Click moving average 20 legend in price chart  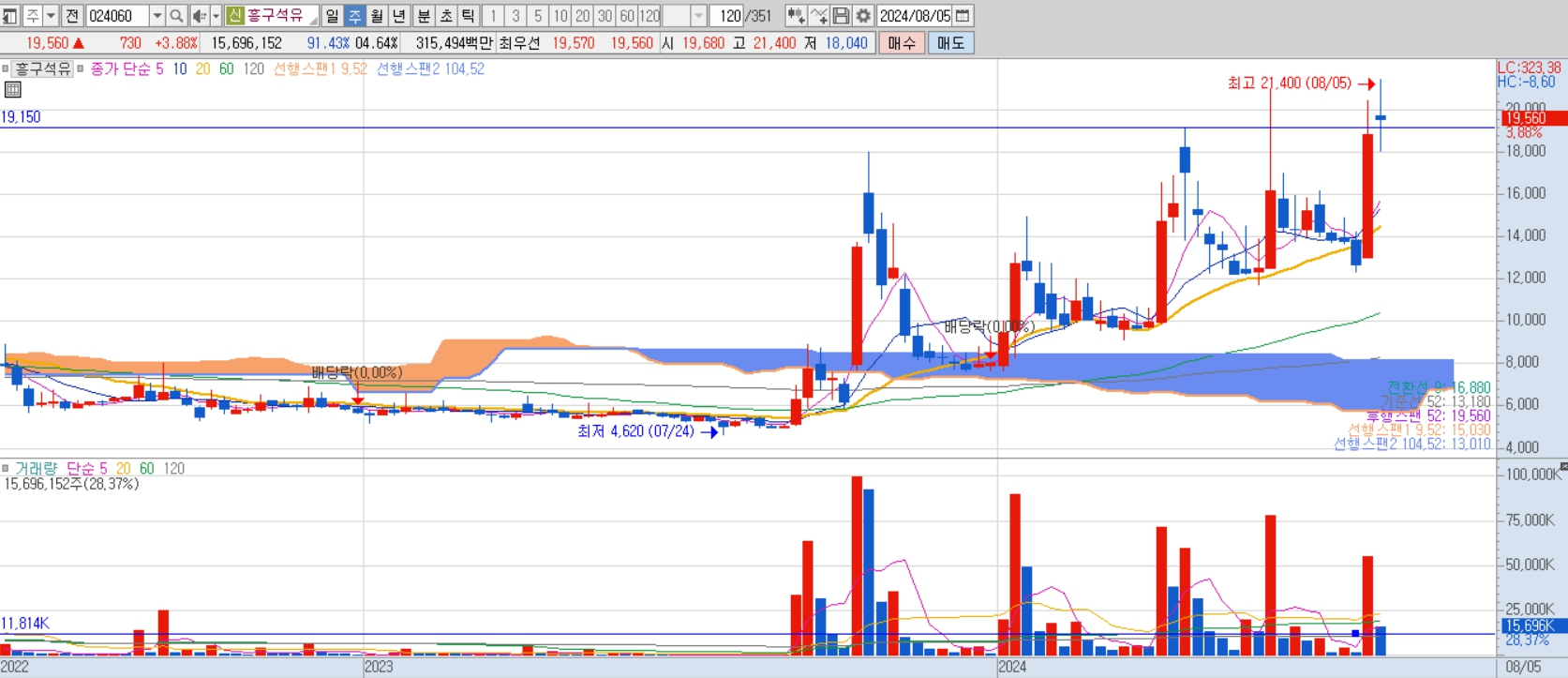pos(203,68)
